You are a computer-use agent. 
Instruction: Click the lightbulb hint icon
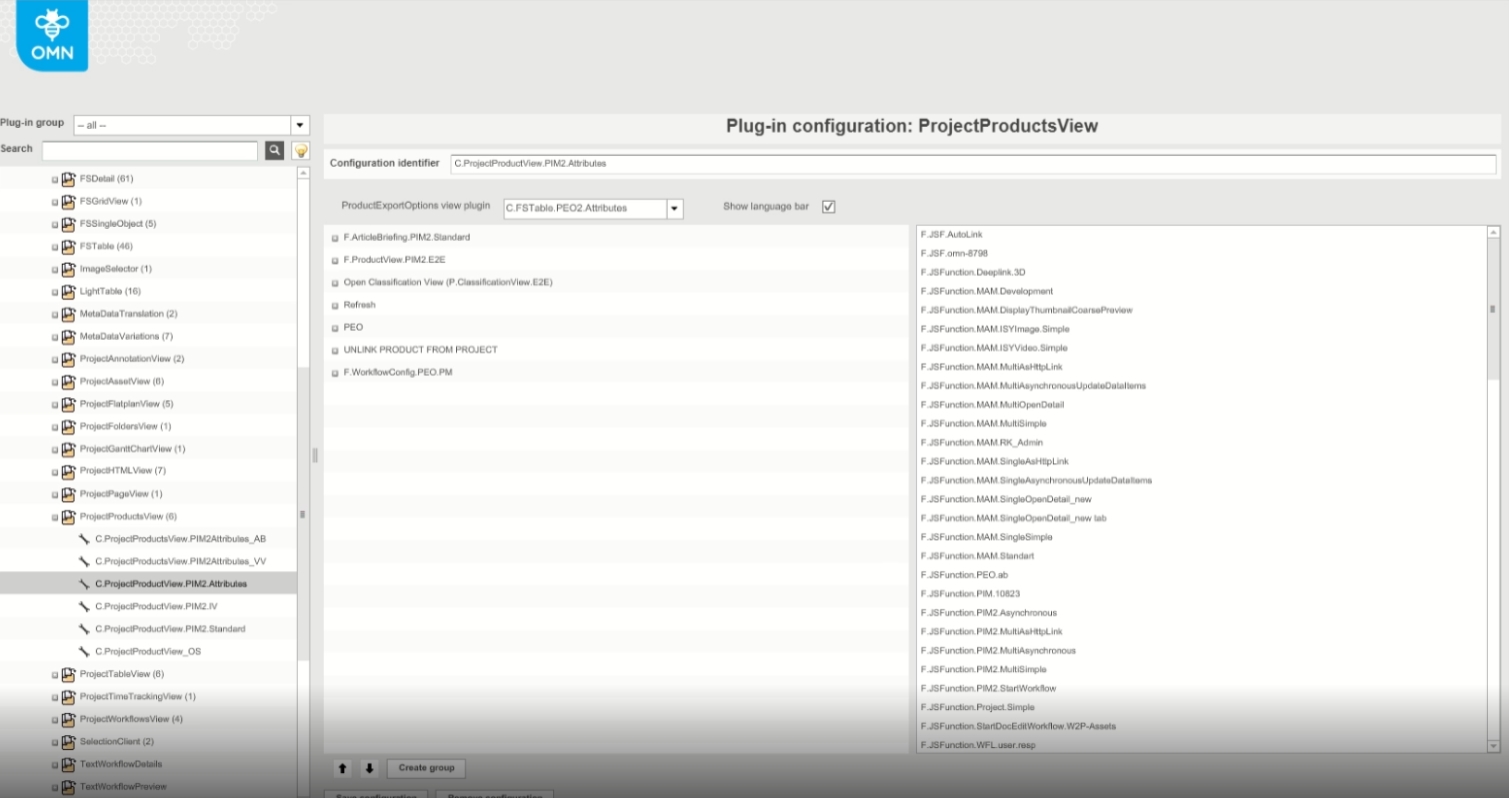tap(300, 151)
